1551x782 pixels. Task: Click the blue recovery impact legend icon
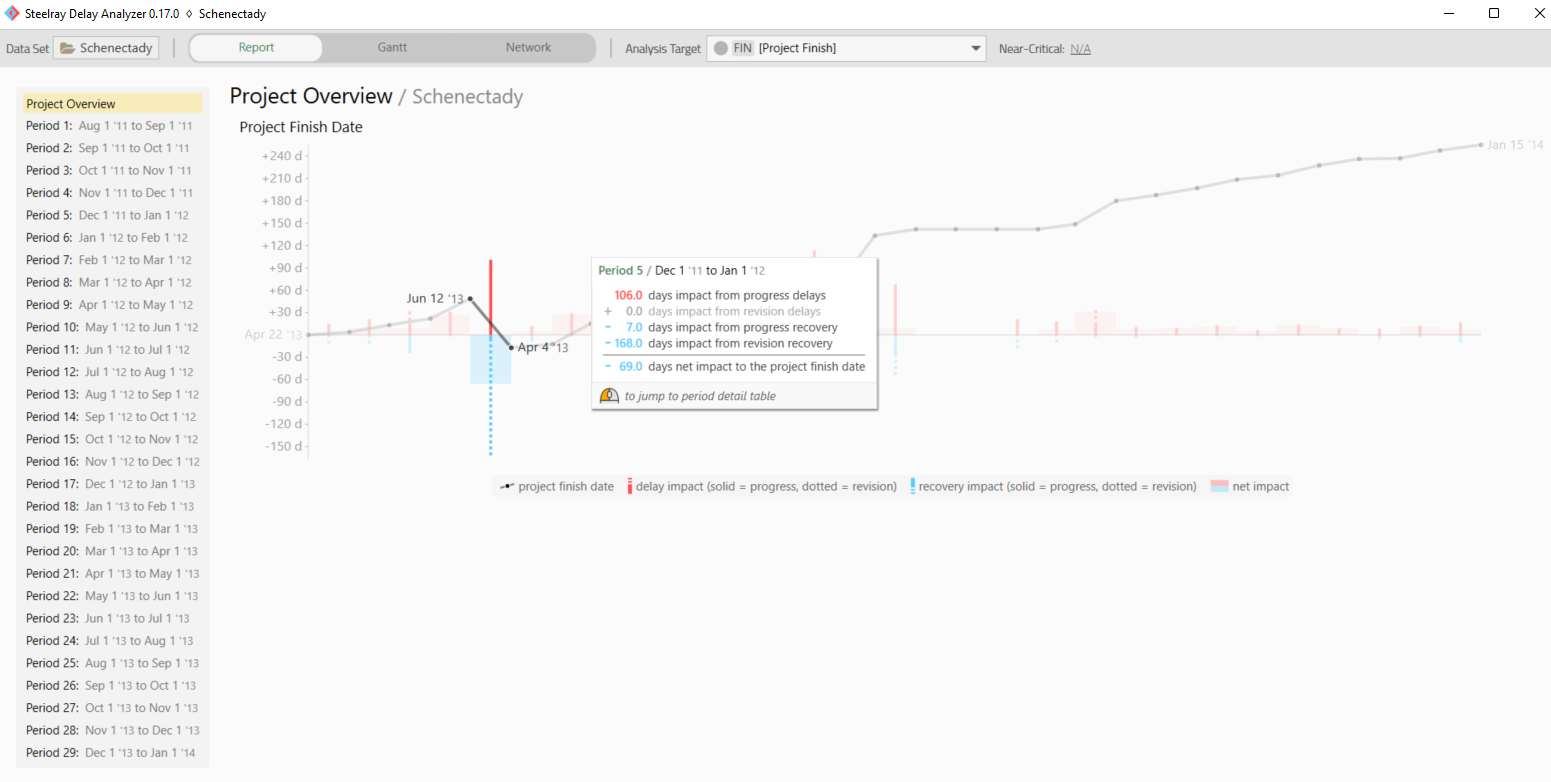(x=912, y=487)
